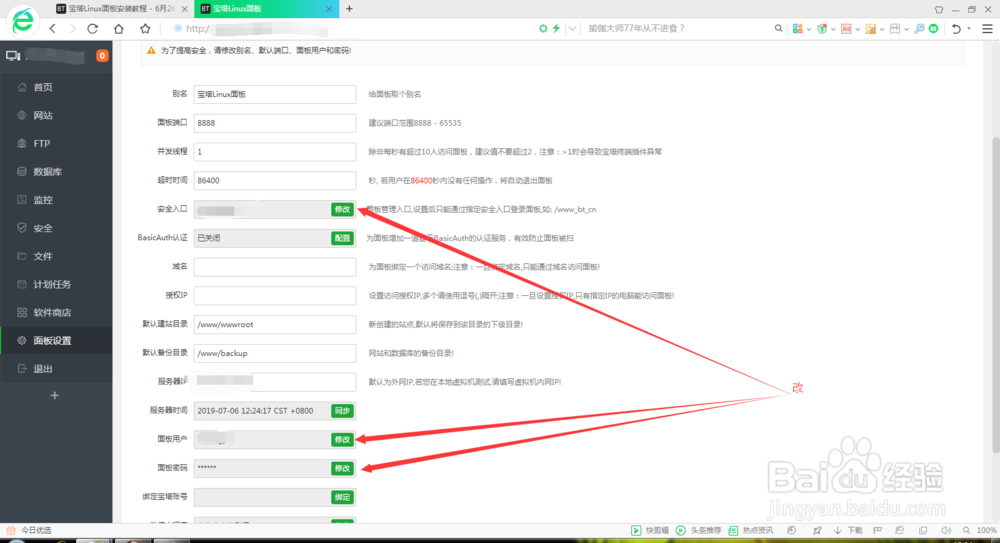Open 快剪辑 in the status bar
1000x543 pixels.
tap(651, 530)
